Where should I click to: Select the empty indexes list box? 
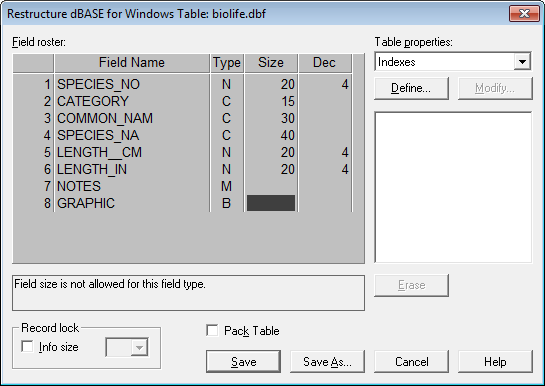pyautogui.click(x=453, y=187)
